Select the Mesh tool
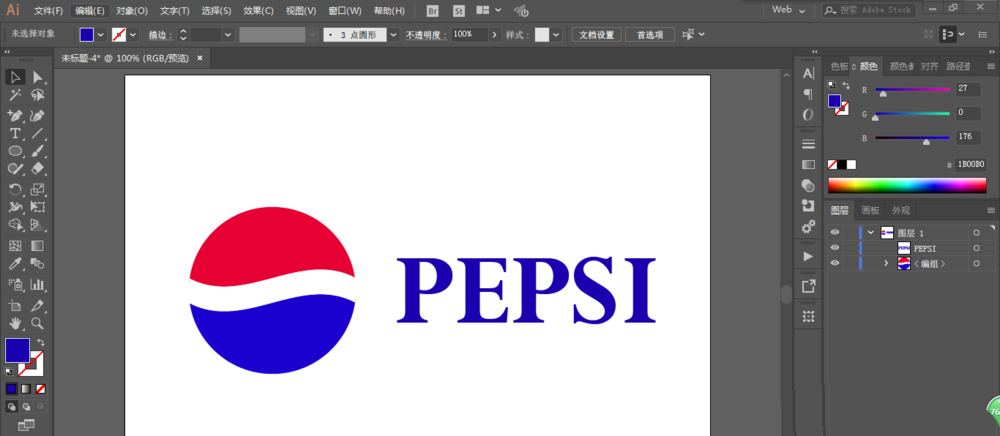Image resolution: width=1000 pixels, height=436 pixels. pos(15,245)
